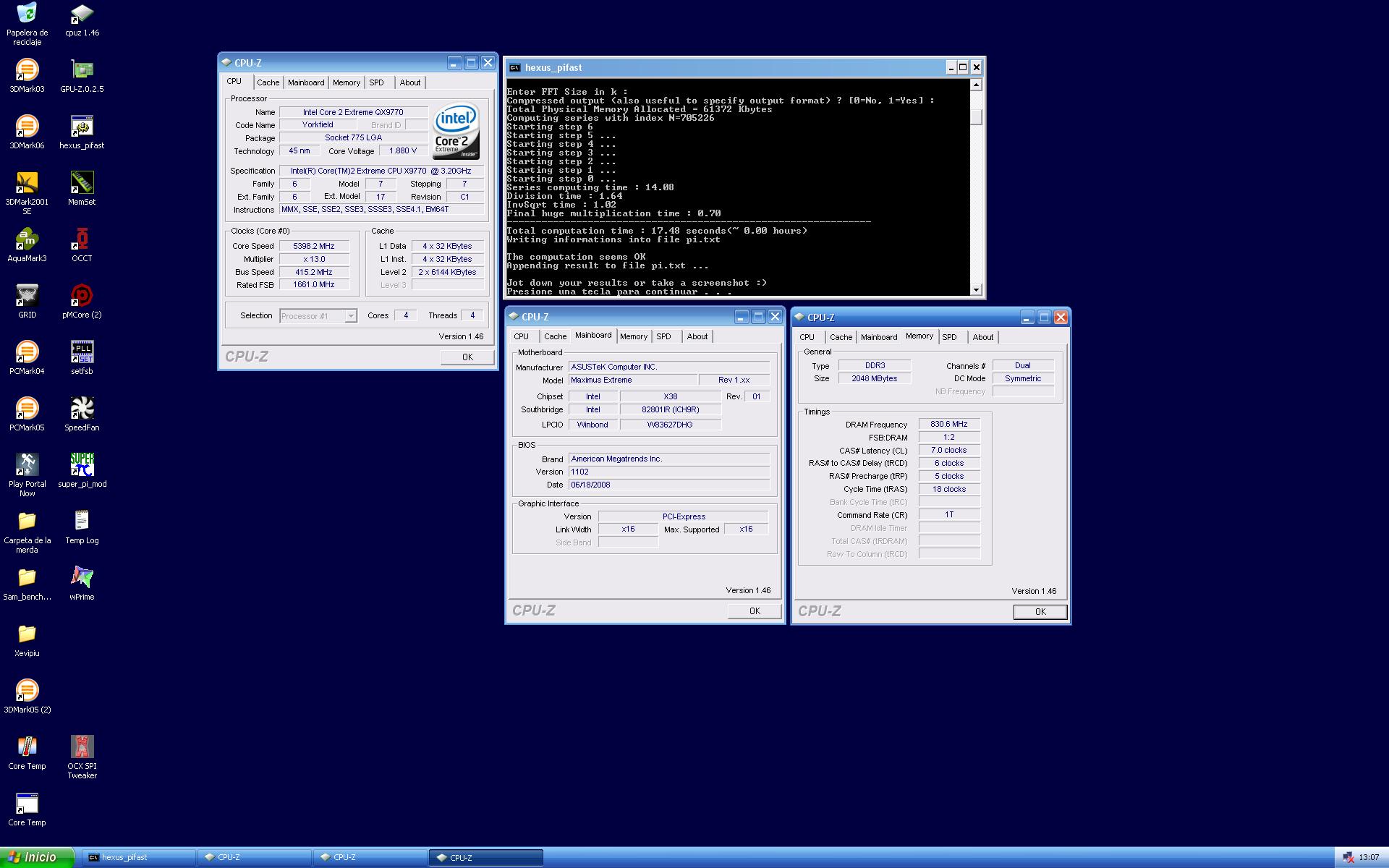Select the highlighted CPU-Z taskbar button
This screenshot has height=868, width=1389.
pos(485,858)
